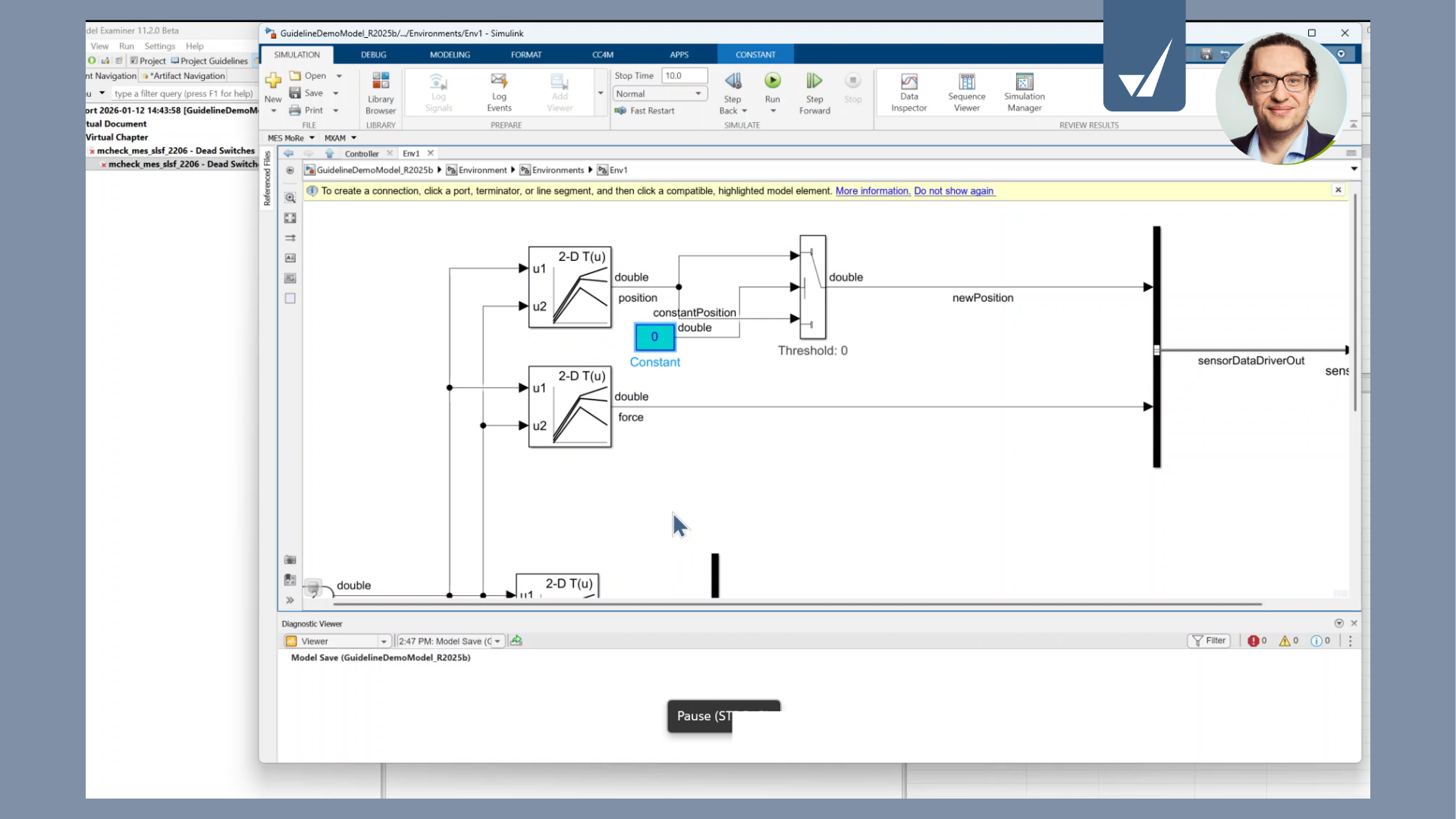
Task: Open the Normal simulation mode dropdown
Action: [659, 94]
